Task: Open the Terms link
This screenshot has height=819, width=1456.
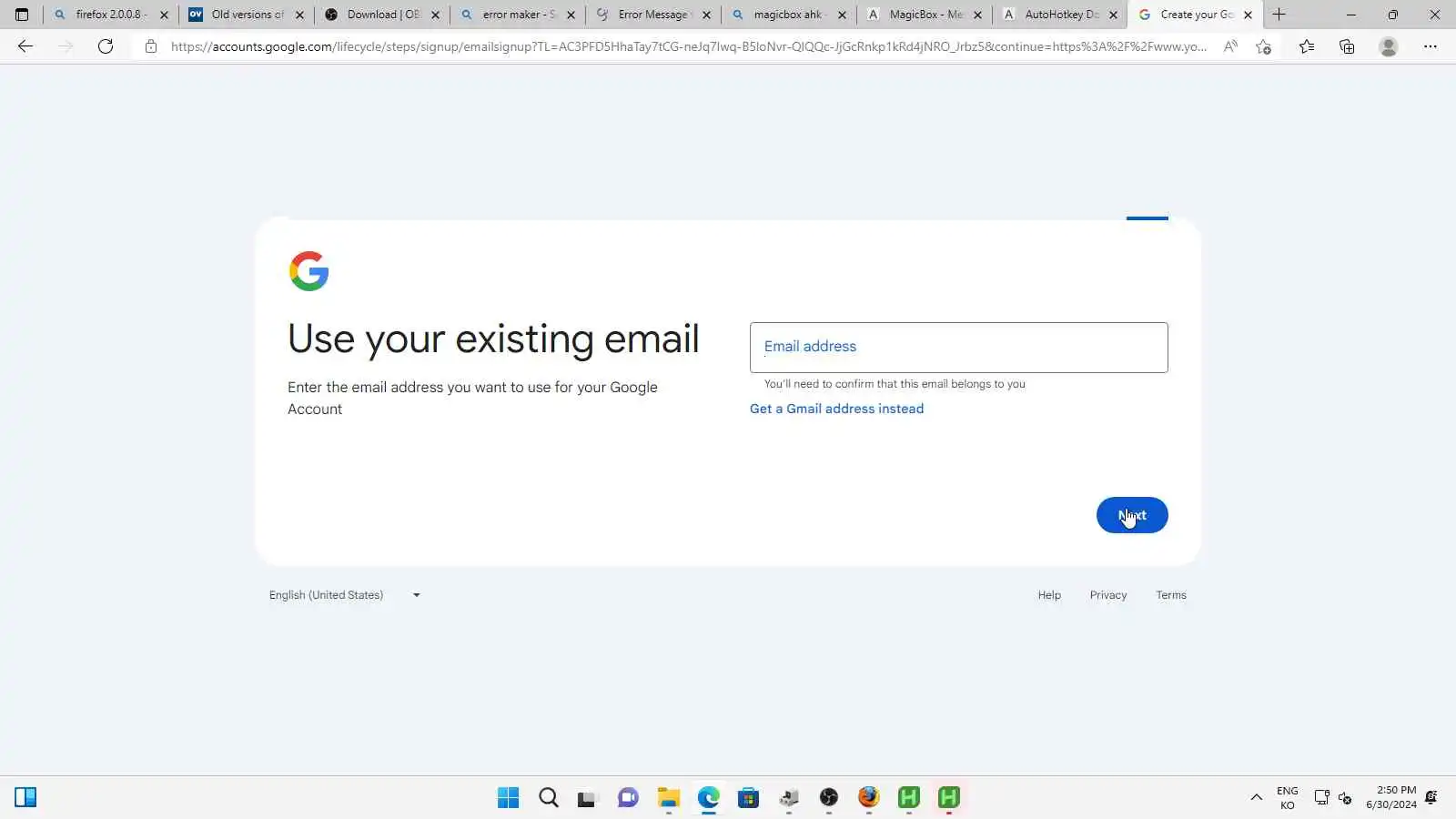Action: 1170,595
